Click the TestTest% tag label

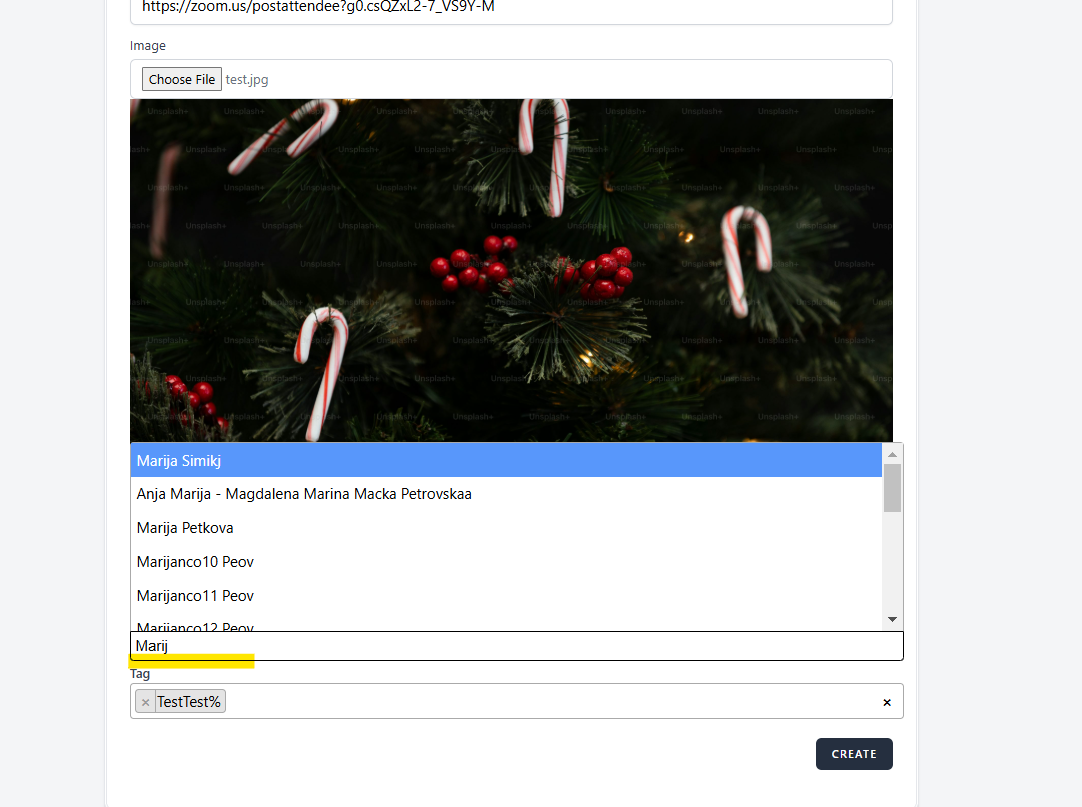click(x=189, y=702)
